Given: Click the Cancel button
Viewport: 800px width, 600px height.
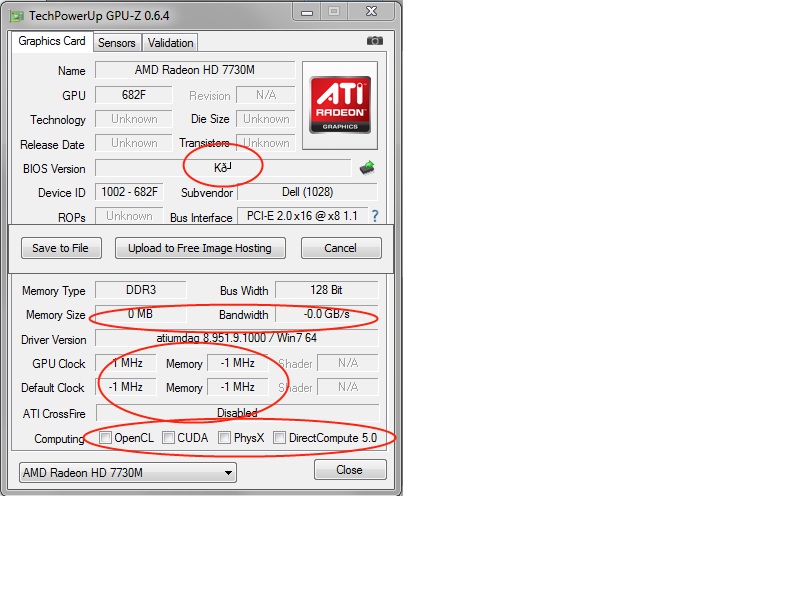Looking at the screenshot, I should tap(341, 248).
